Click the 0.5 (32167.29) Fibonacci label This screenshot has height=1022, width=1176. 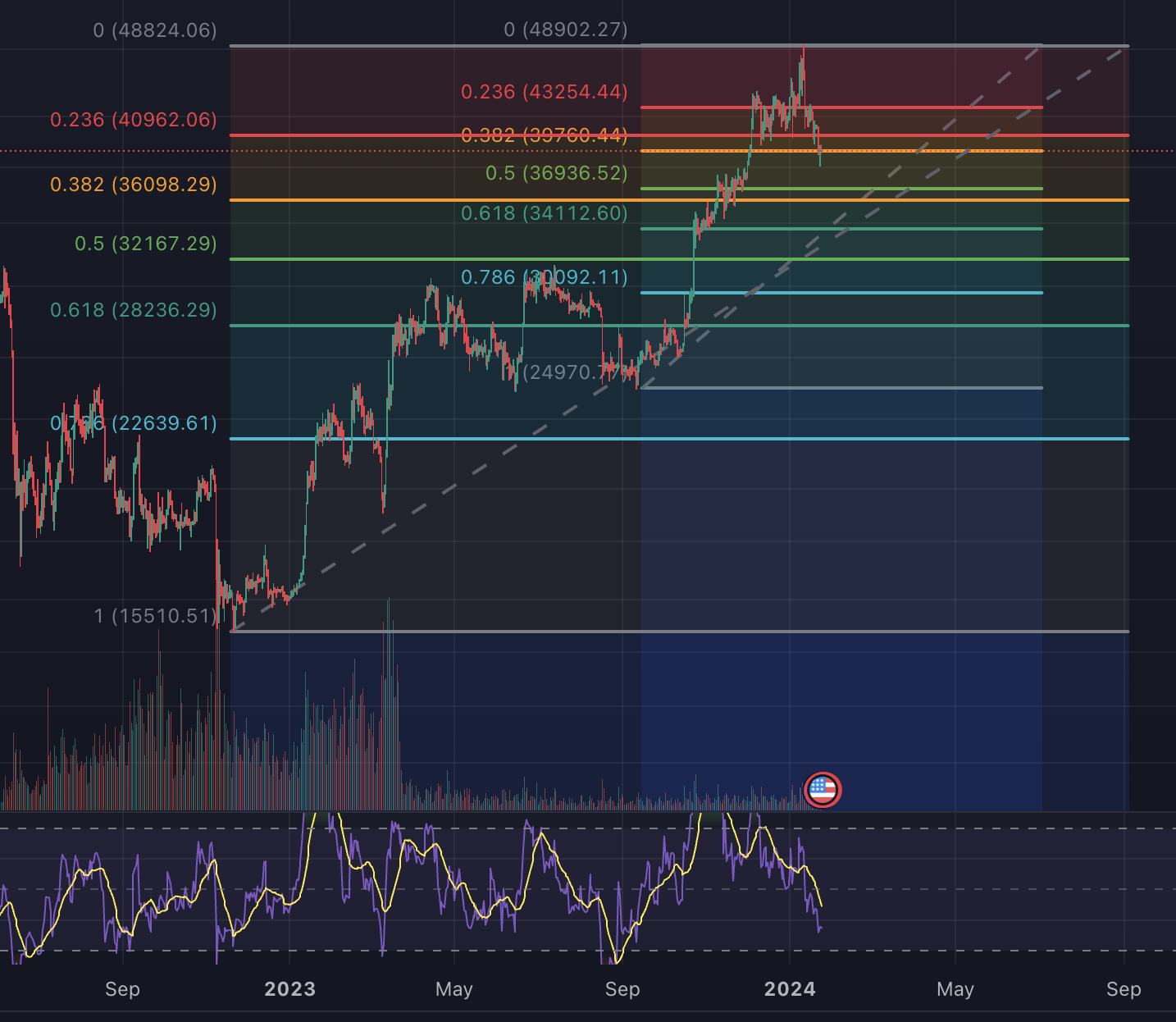(146, 244)
